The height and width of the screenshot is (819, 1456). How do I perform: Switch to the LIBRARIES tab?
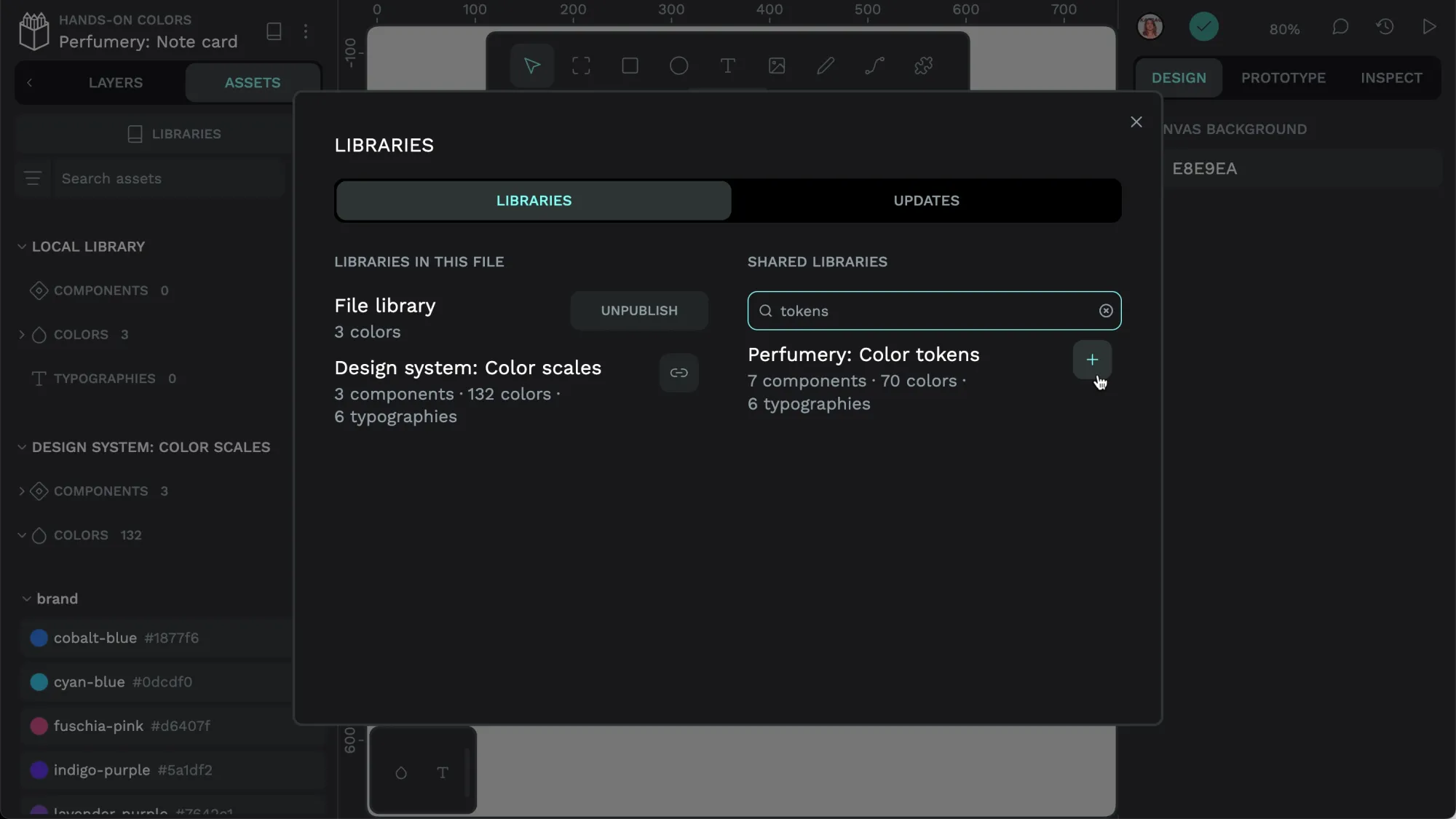tap(534, 200)
